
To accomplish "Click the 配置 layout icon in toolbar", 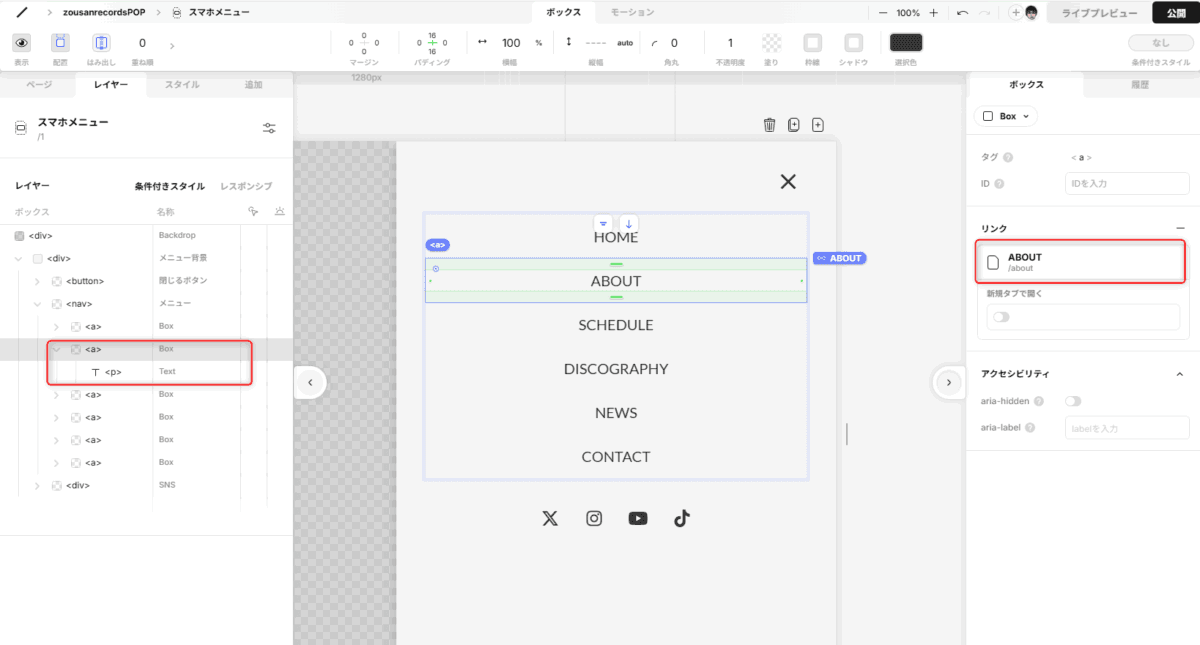I will tap(61, 43).
